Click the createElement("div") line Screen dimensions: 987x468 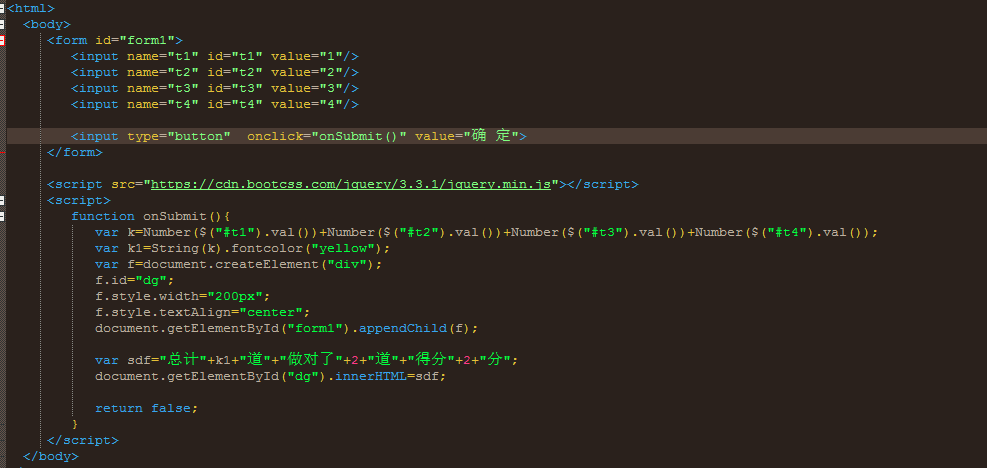point(239,265)
